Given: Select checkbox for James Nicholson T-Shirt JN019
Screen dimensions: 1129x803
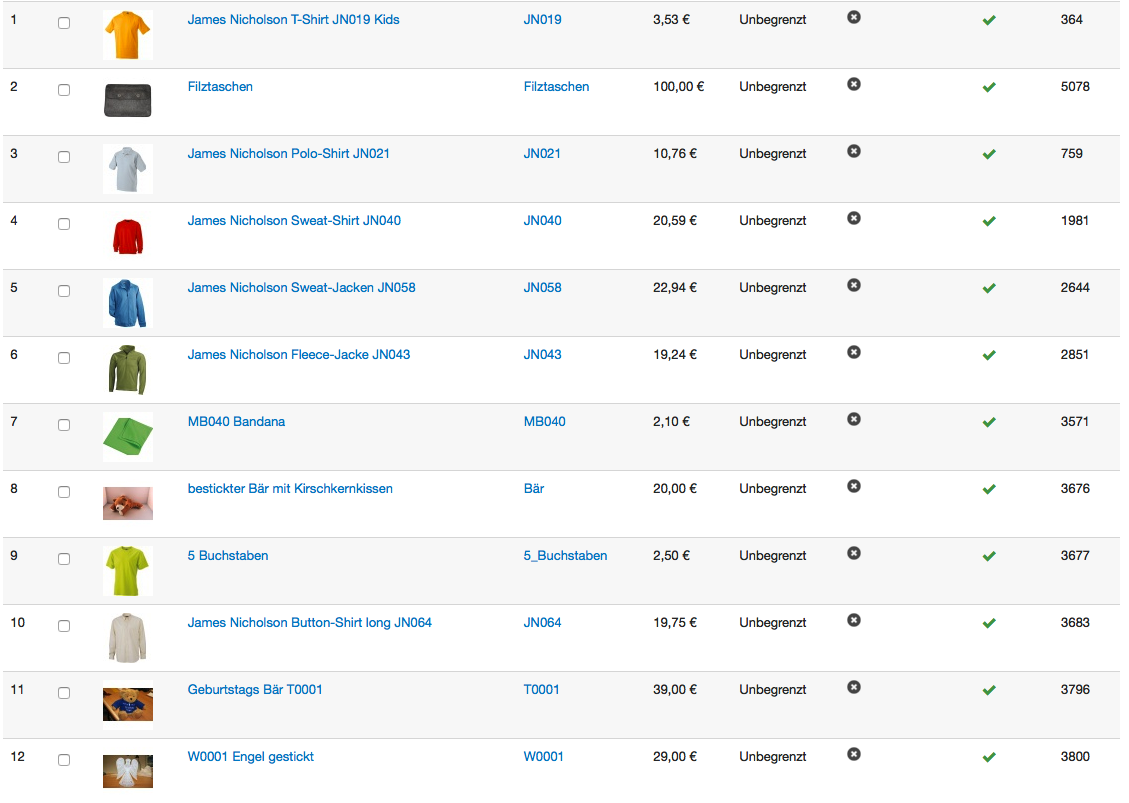Looking at the screenshot, I should point(64,23).
